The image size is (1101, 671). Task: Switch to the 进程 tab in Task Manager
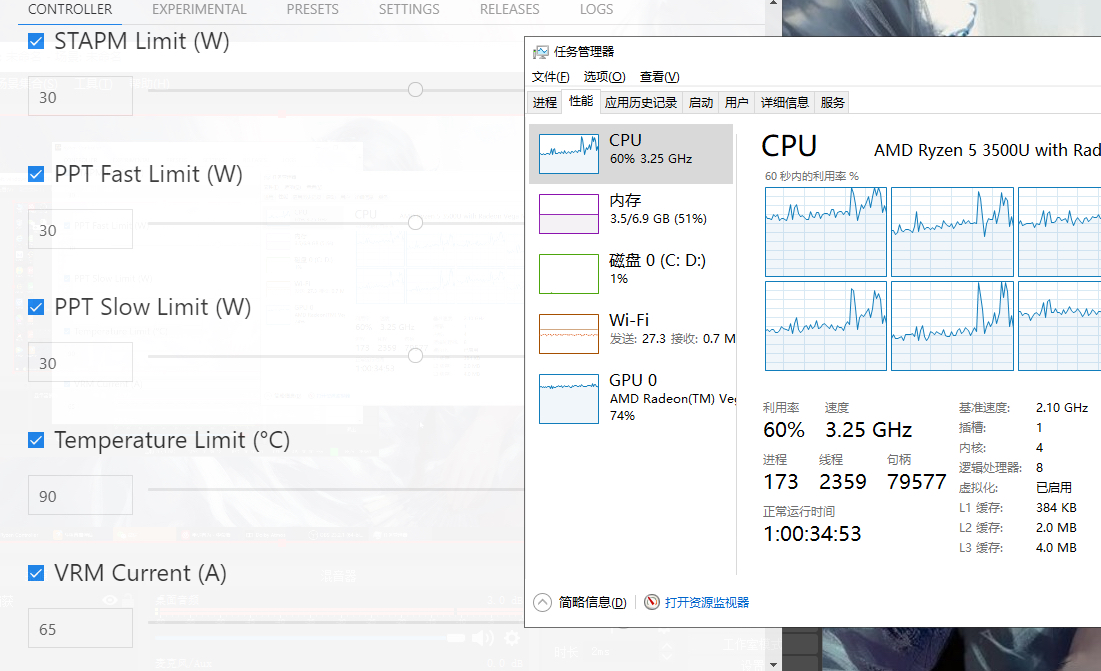(x=545, y=102)
